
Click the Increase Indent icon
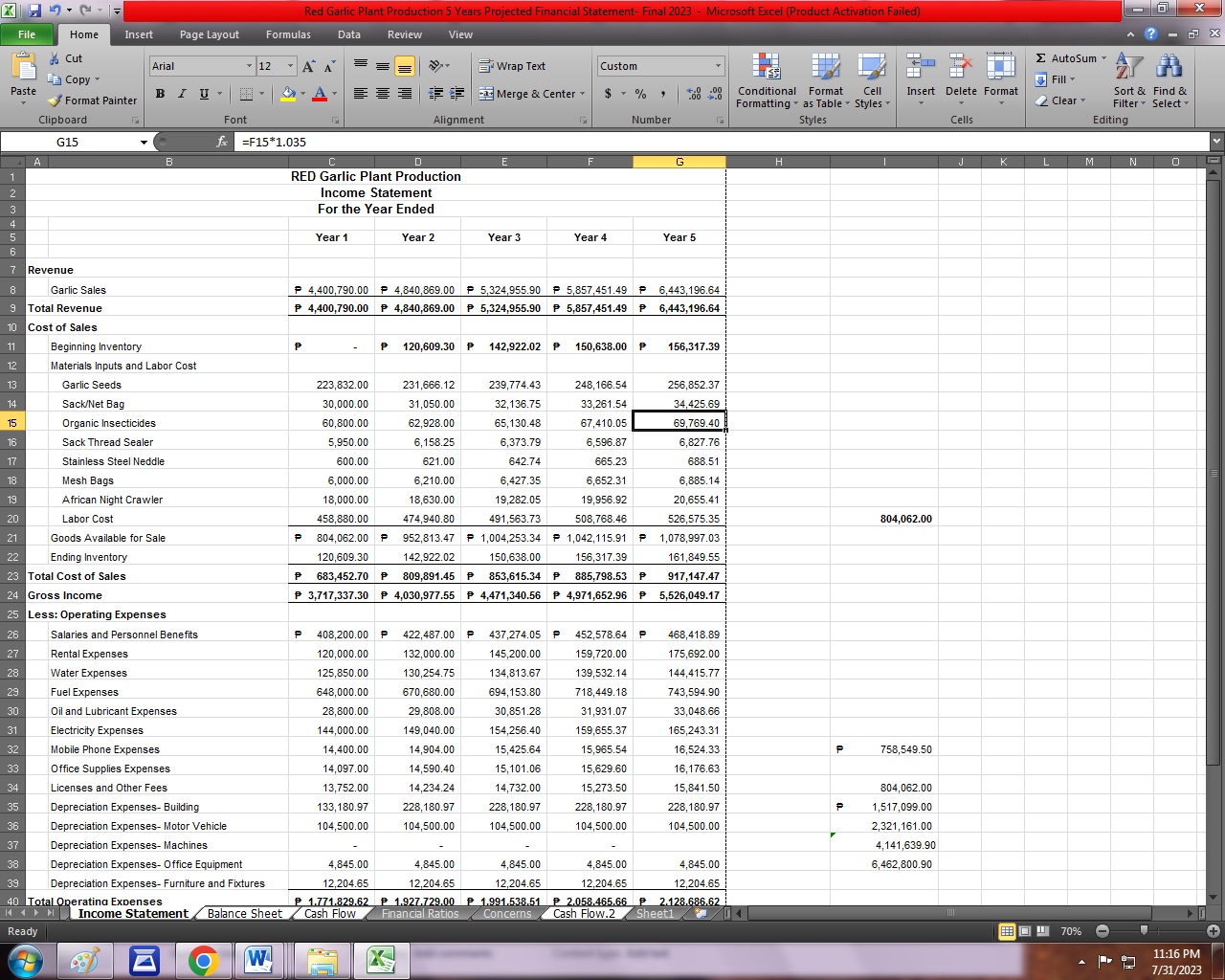tap(457, 94)
